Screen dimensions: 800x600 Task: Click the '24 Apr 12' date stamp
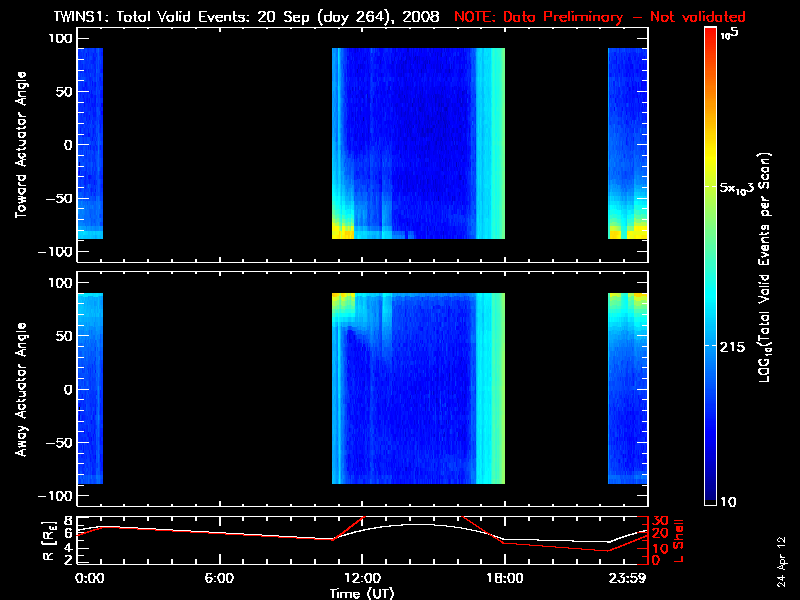pyautogui.click(x=781, y=553)
